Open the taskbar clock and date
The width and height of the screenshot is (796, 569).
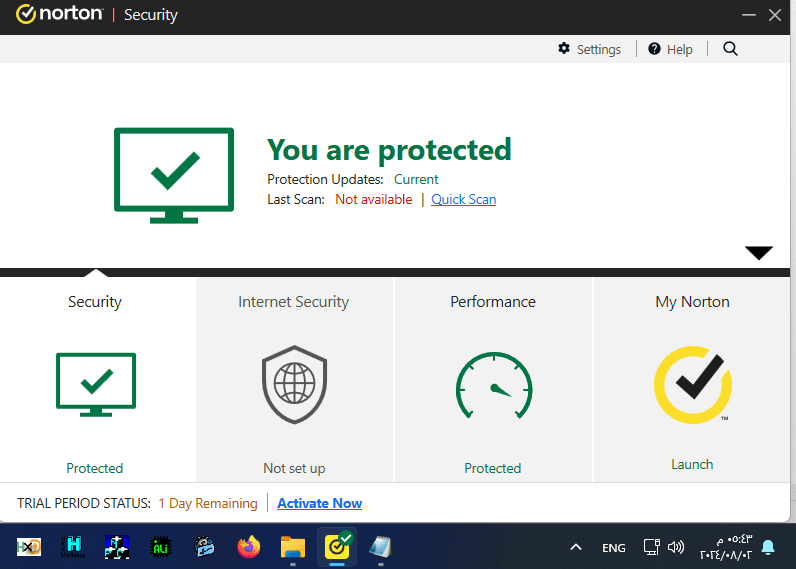[x=726, y=547]
